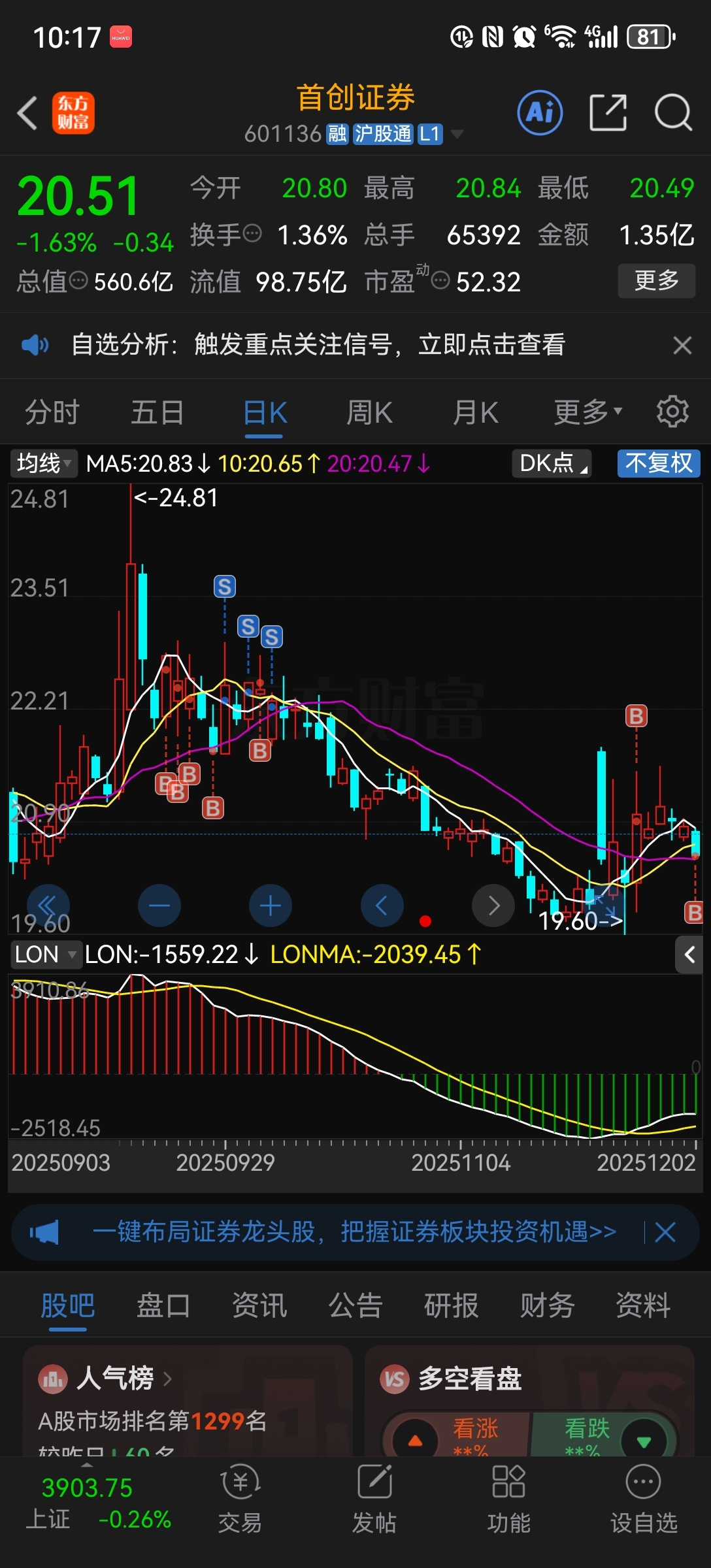Jump to earliest candles with double-left arrow
This screenshot has height=1568, width=711.
tap(48, 906)
